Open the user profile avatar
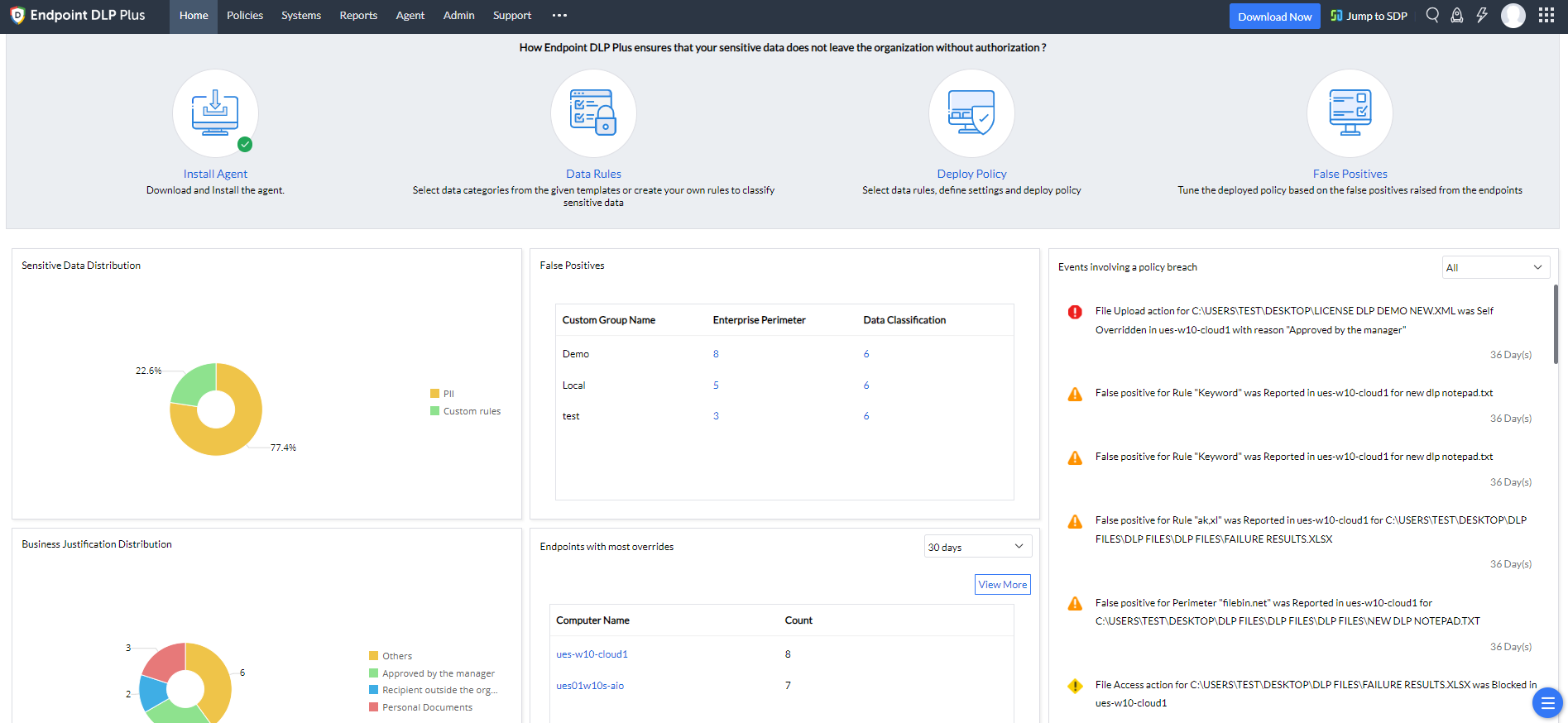Viewport: 1568px width, 723px height. (1513, 16)
